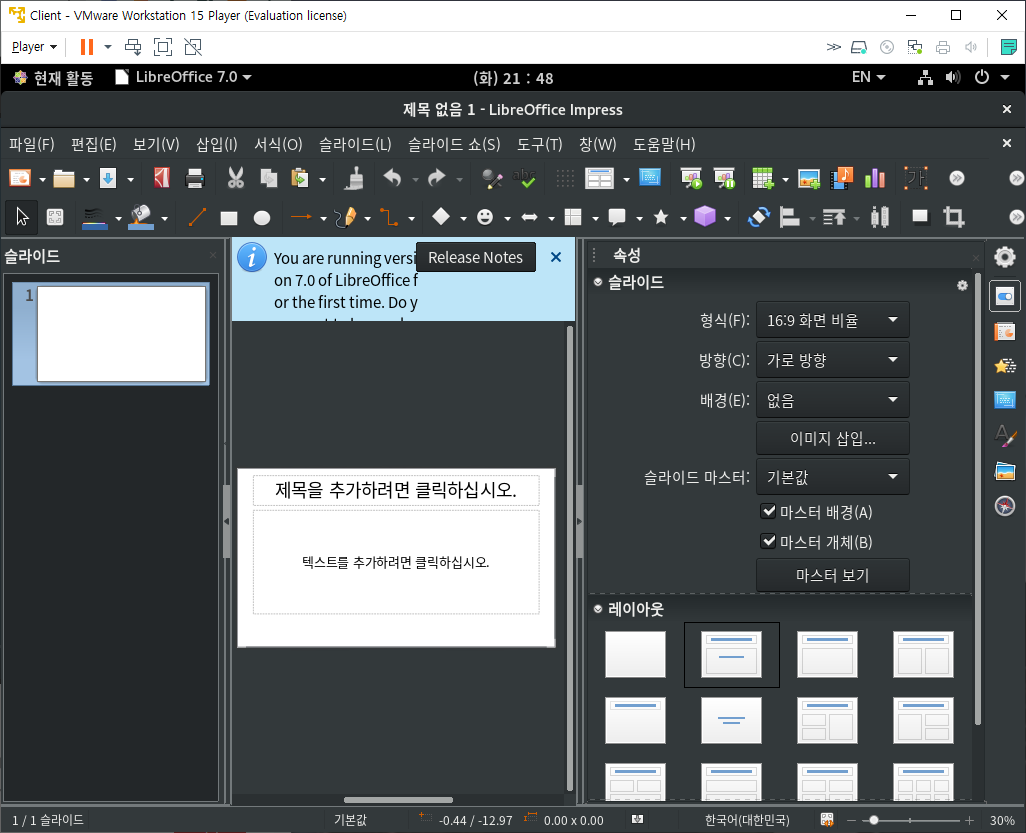Select the Insert Line tool
Screen dimensions: 1026x833
pyautogui.click(x=197, y=217)
